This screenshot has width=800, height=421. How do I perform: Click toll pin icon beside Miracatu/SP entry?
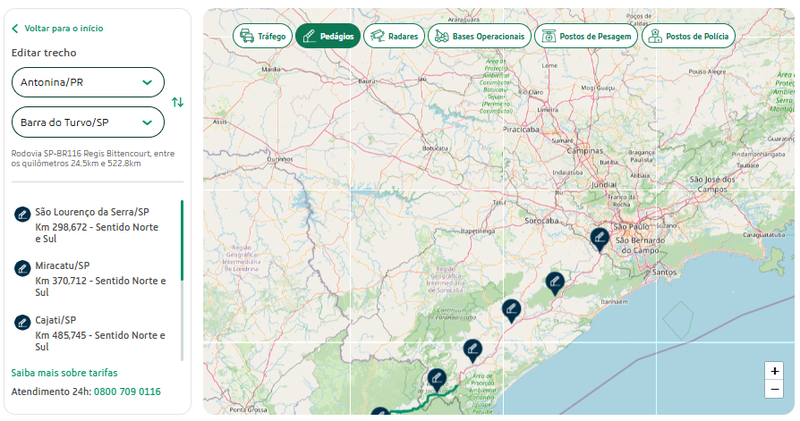click(x=22, y=268)
